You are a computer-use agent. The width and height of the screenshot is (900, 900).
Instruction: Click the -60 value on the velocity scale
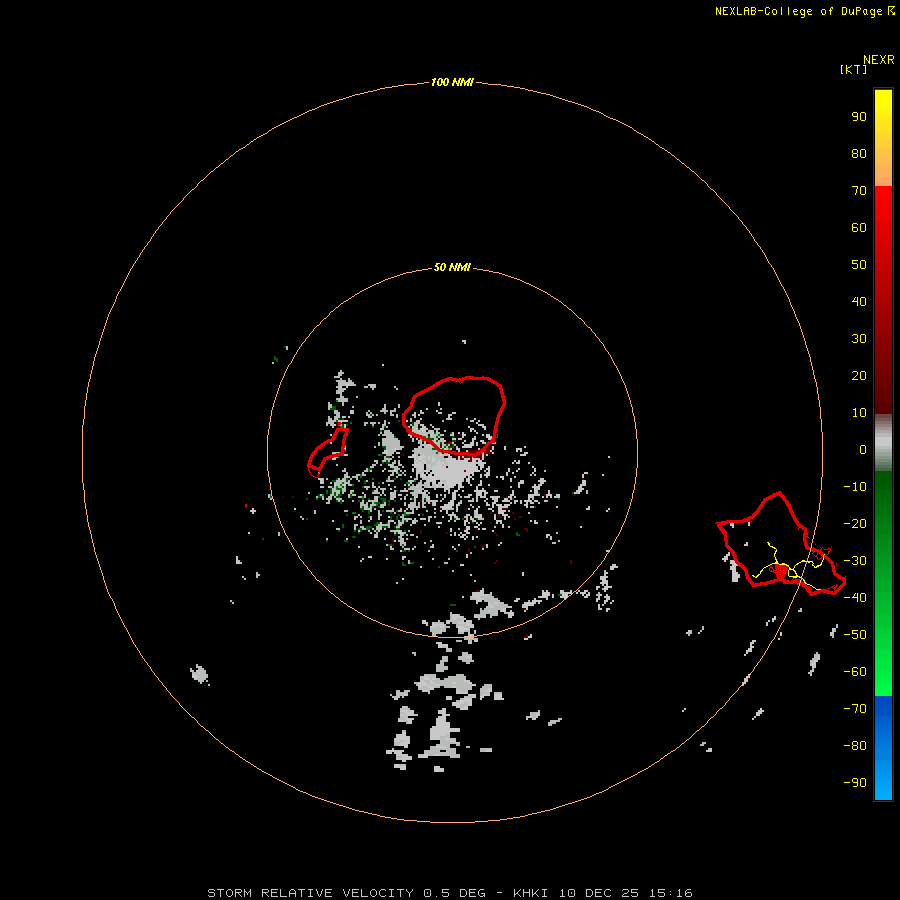855,672
